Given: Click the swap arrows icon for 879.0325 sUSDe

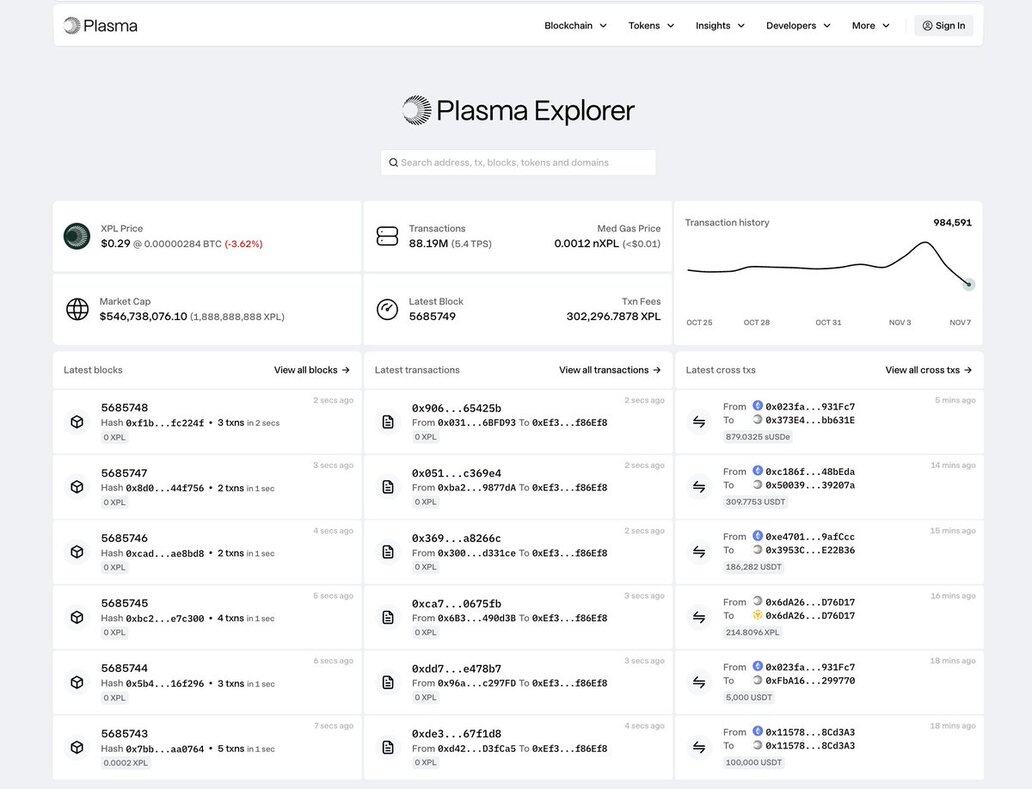Looking at the screenshot, I should click(699, 422).
